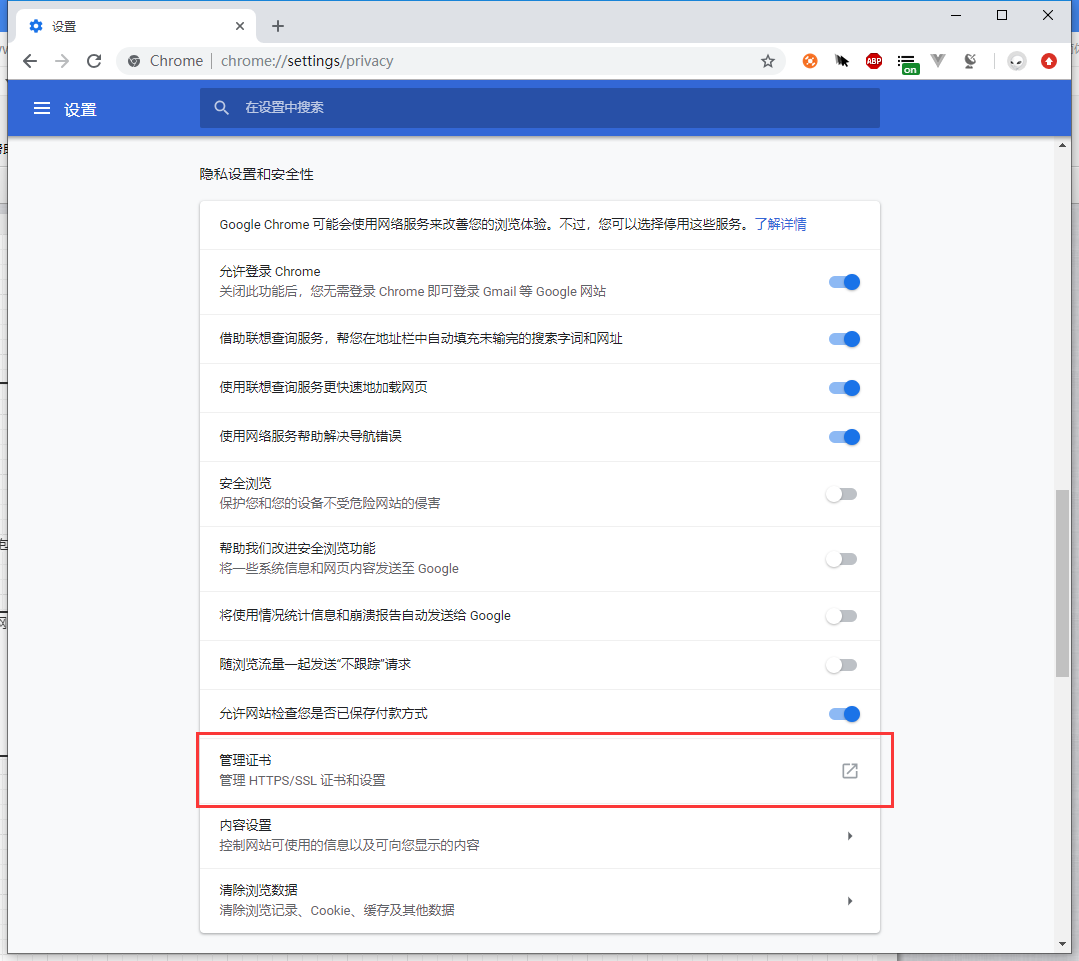The image size is (1079, 961).
Task: Open 管理证书 settings row
Action: coord(540,770)
